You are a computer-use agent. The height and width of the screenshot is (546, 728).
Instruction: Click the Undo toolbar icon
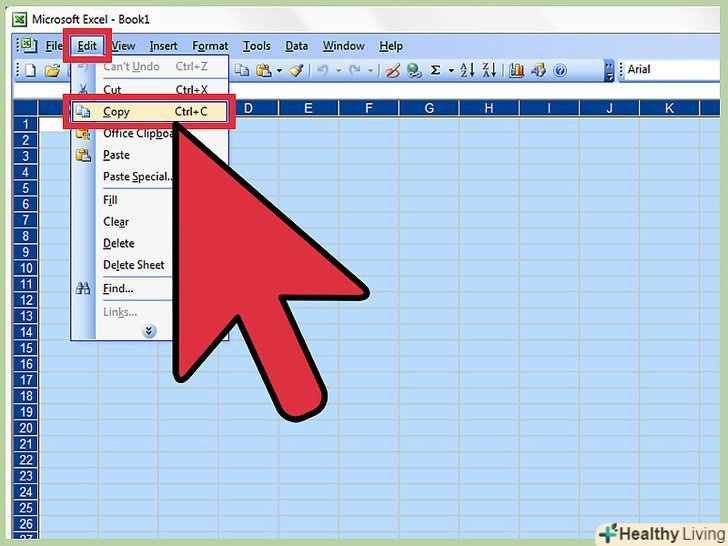tap(322, 71)
